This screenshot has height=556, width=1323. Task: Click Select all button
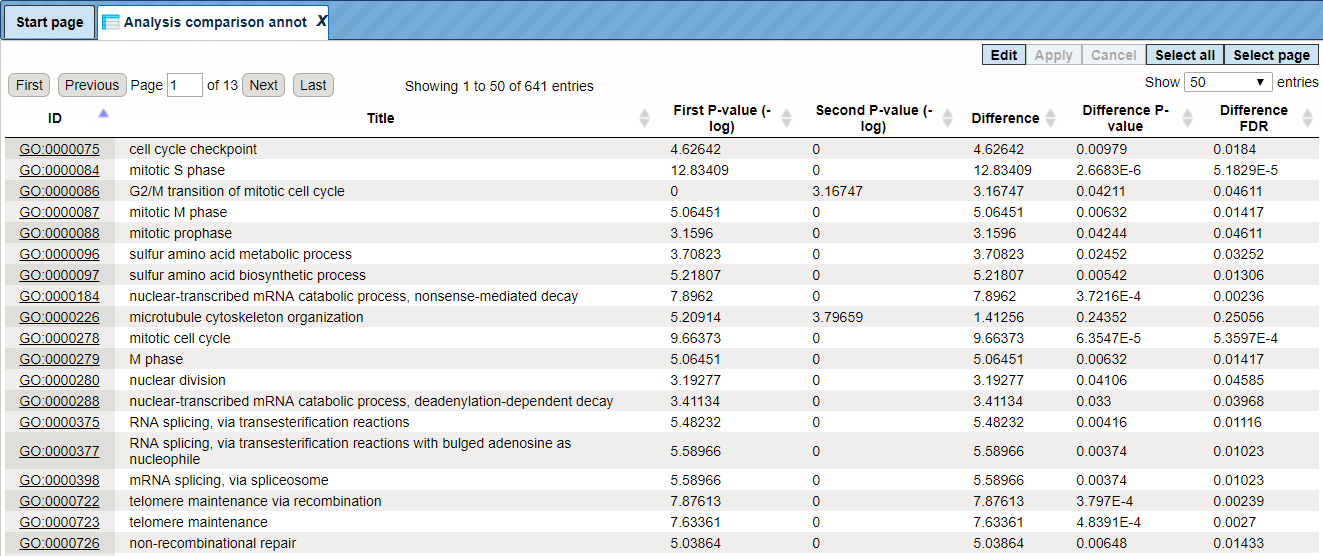[x=1185, y=55]
